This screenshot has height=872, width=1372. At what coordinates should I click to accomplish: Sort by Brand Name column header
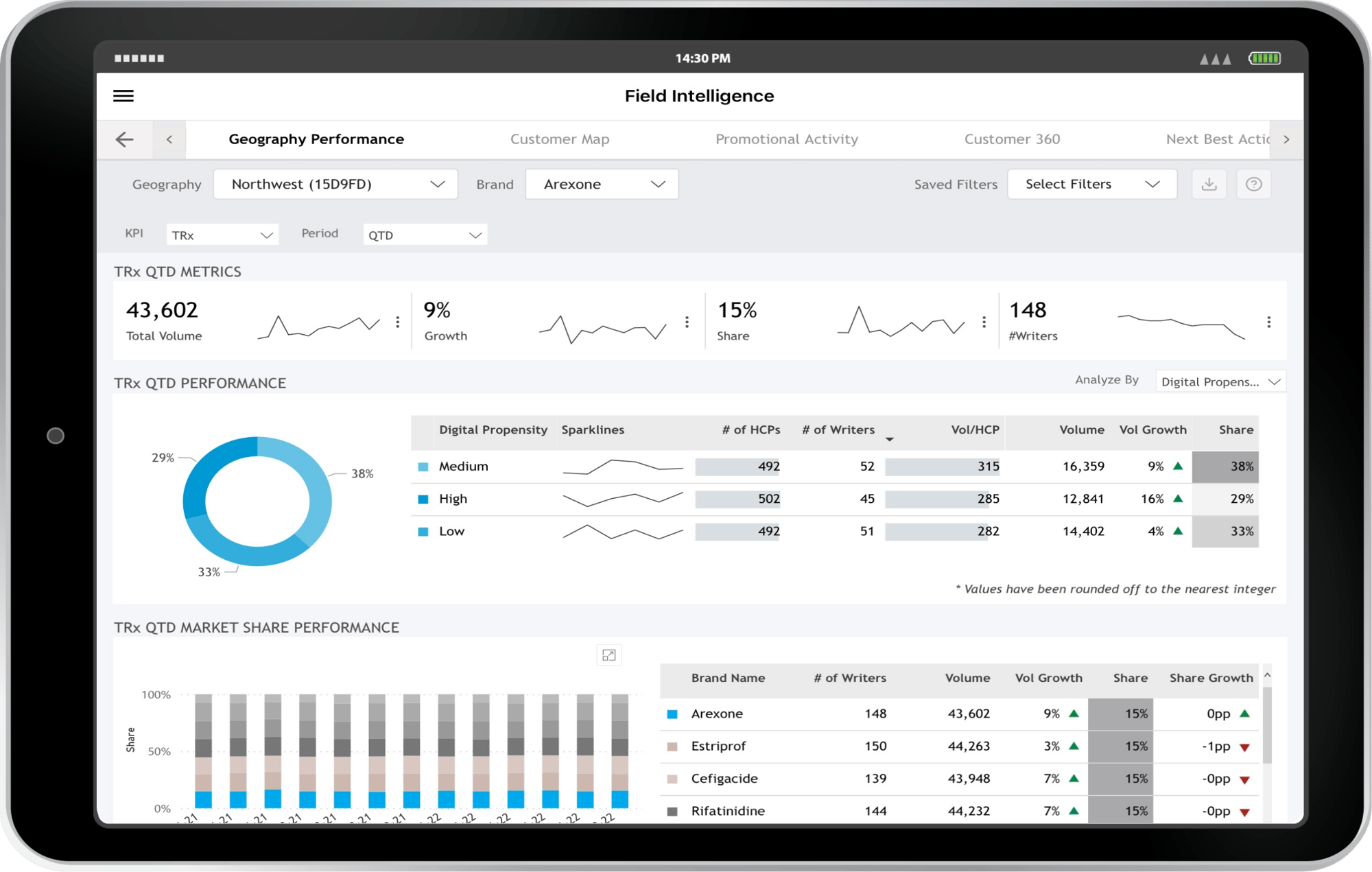tap(728, 678)
